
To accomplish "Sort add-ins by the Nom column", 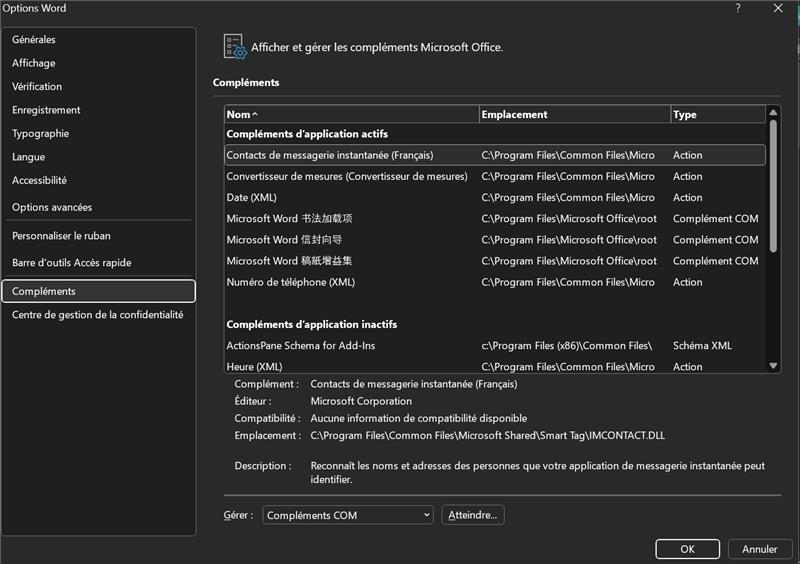I will pyautogui.click(x=352, y=114).
